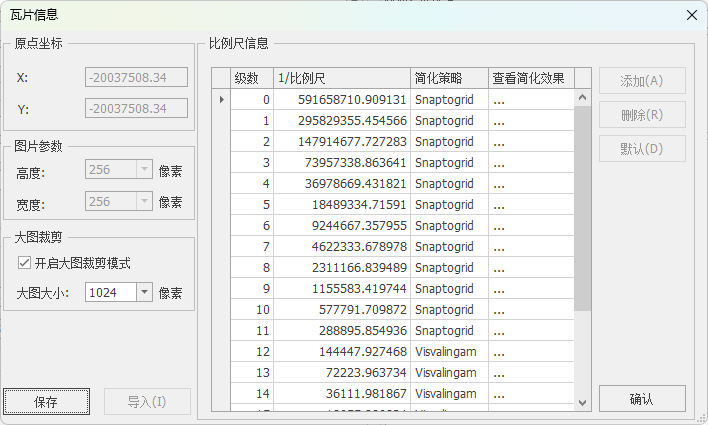This screenshot has width=708, height=425.
Task: Click the 1/比例尺 column header
Action: pos(341,78)
